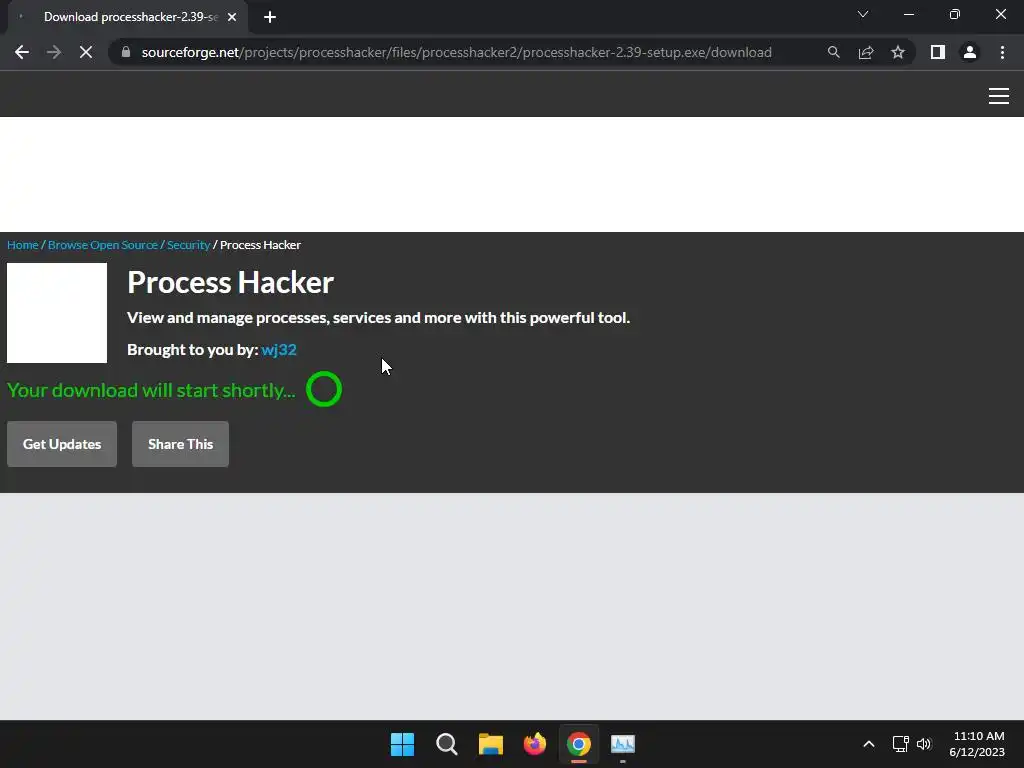Viewport: 1024px width, 768px height.
Task: Open volume control tray icon
Action: (x=923, y=744)
